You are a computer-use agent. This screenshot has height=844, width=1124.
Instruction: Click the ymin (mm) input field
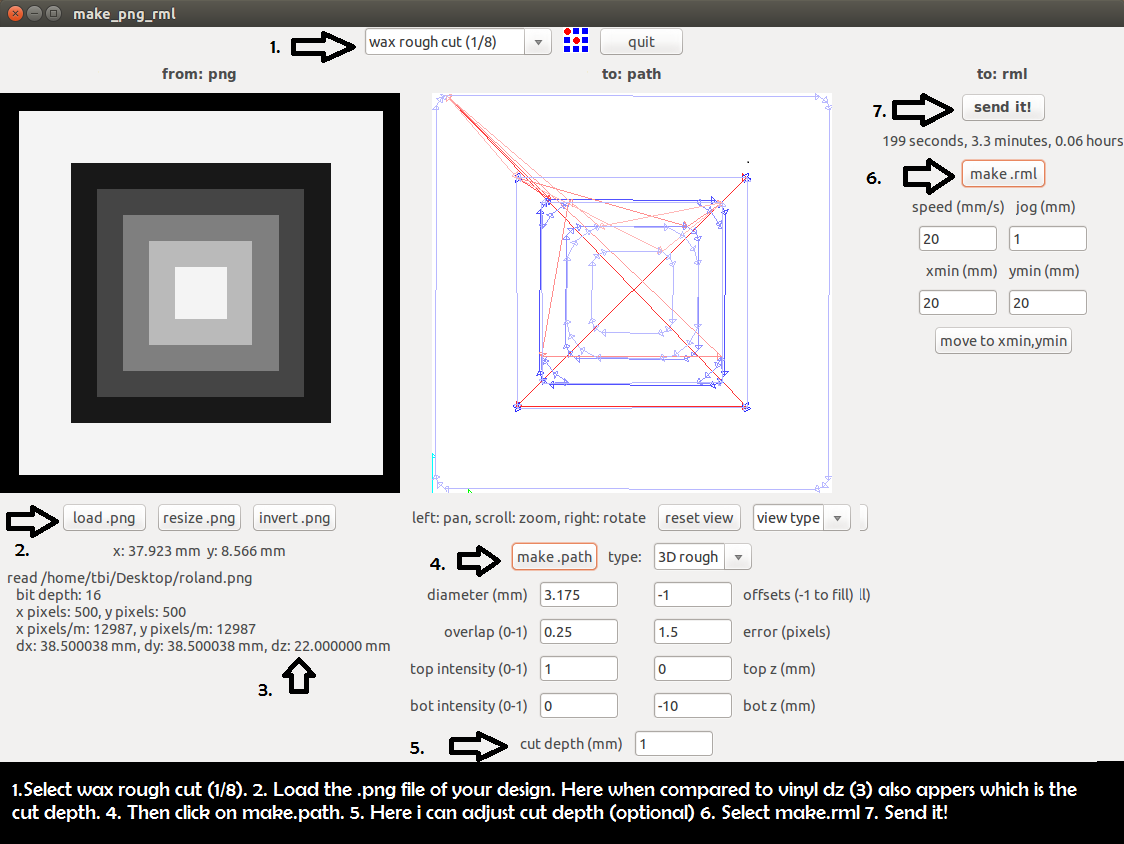coord(1047,303)
